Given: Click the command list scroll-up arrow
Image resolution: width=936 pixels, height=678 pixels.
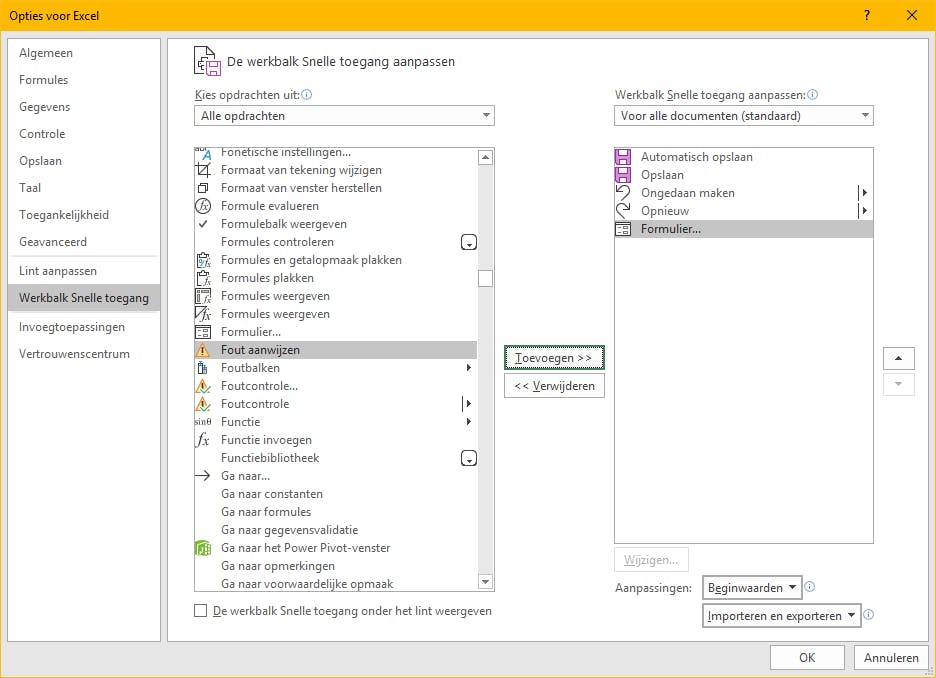Looking at the screenshot, I should (485, 158).
